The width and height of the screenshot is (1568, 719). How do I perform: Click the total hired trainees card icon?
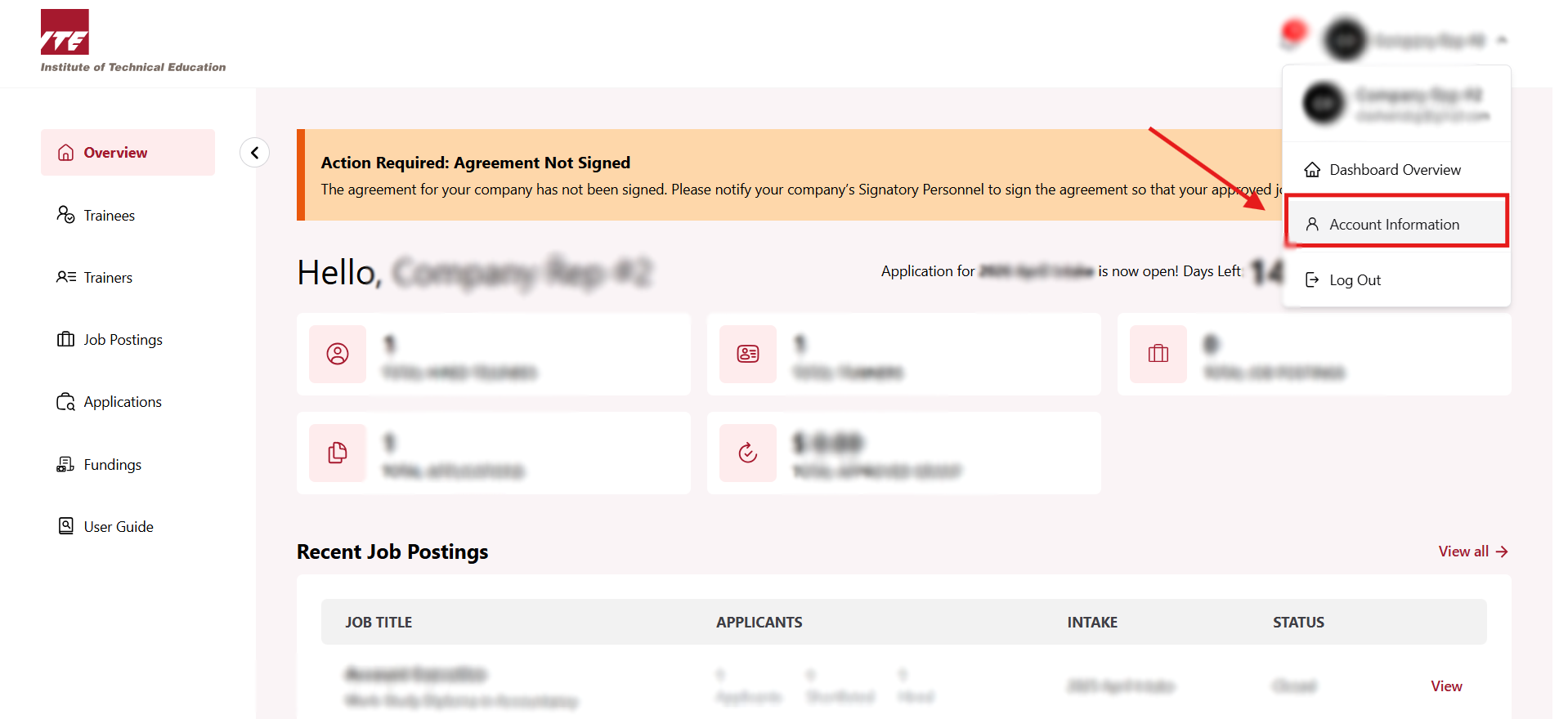point(338,354)
